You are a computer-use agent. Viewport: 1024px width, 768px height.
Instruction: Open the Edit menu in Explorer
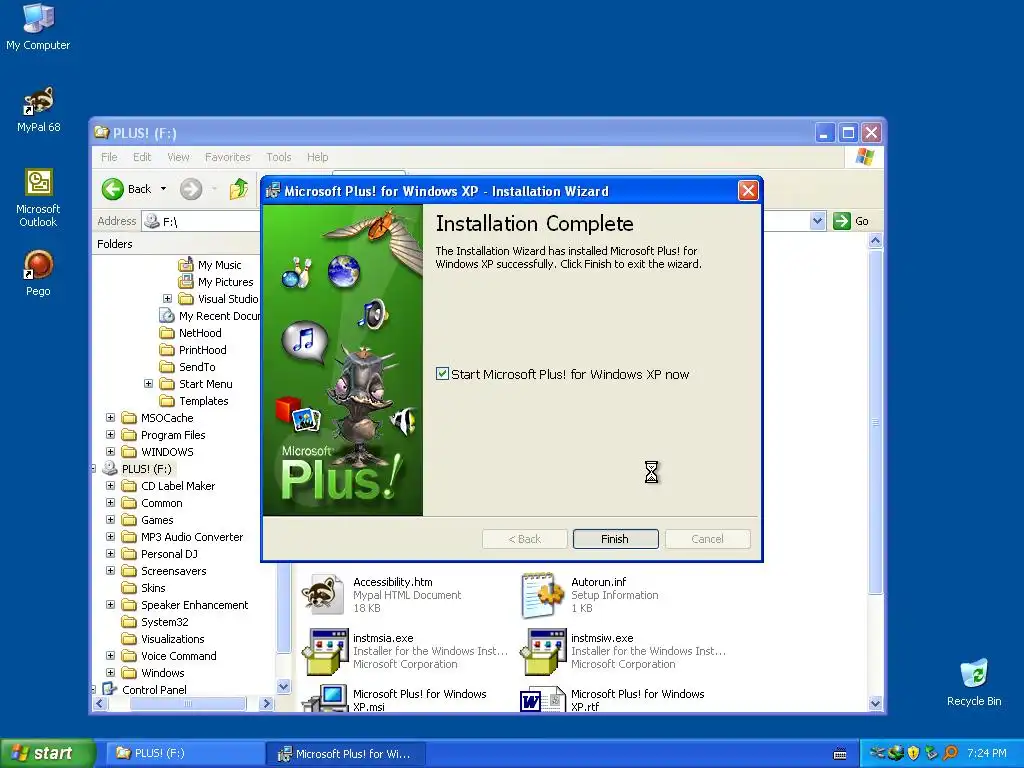142,157
